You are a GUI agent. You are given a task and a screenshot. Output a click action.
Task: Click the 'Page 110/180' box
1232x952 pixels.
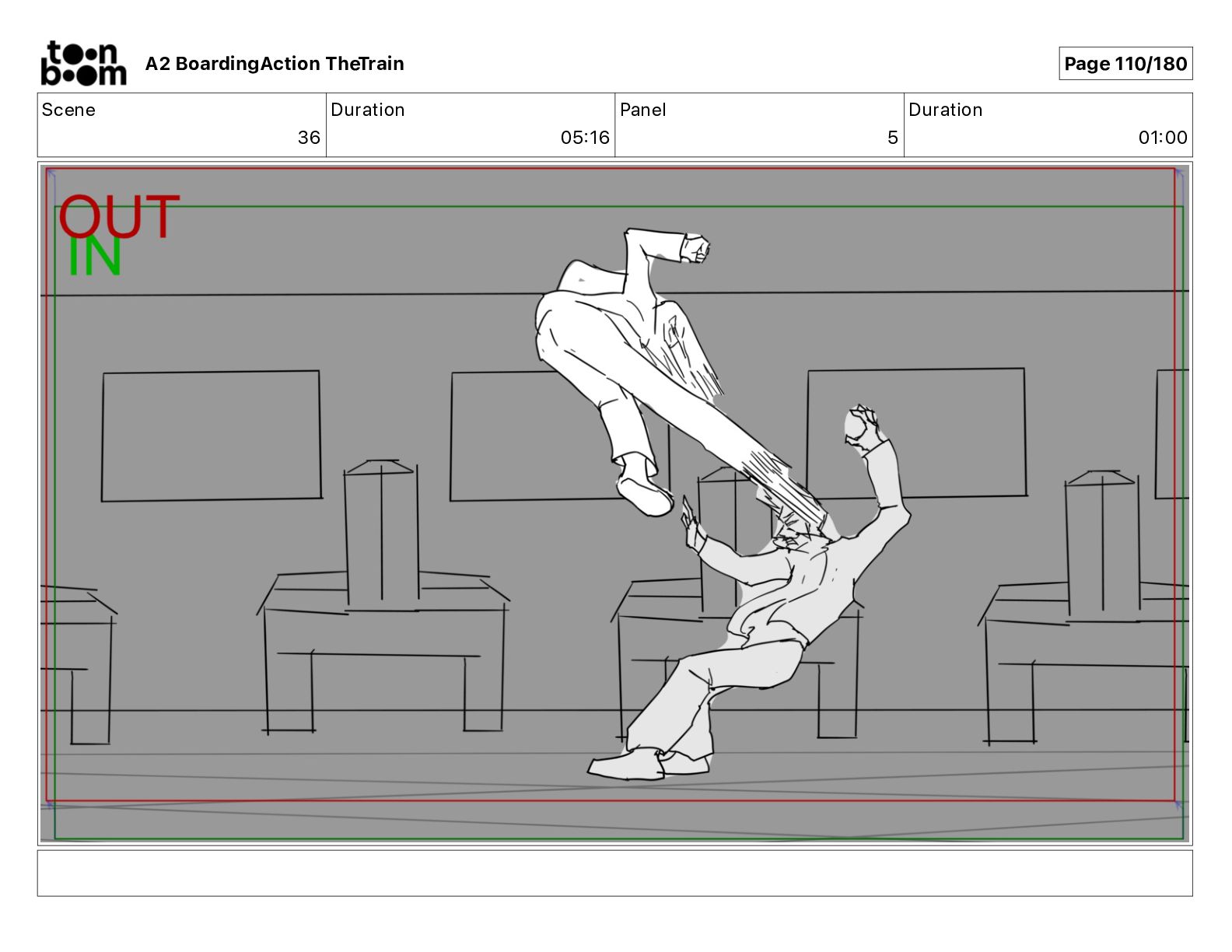(x=1125, y=64)
